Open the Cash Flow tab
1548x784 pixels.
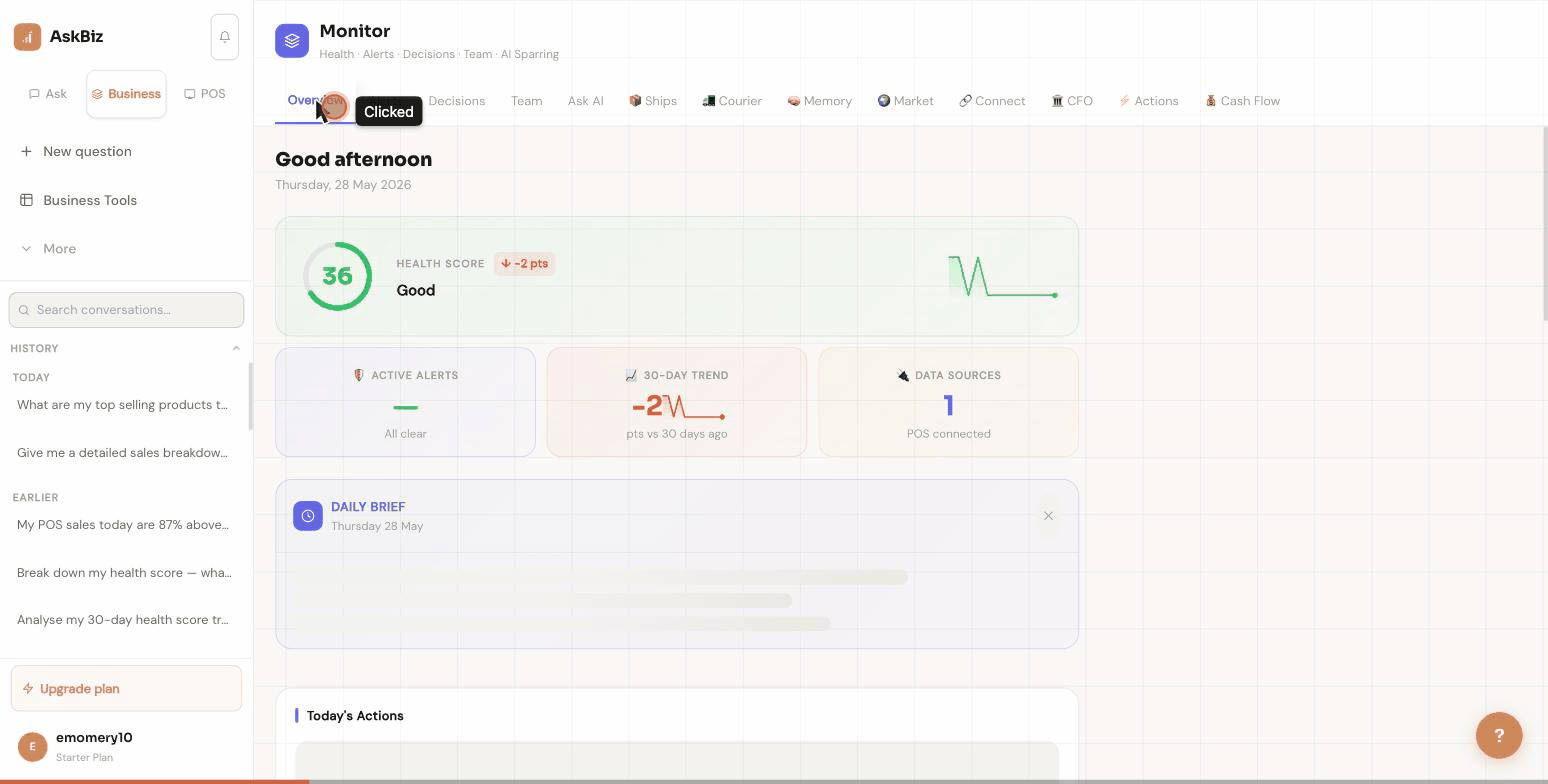click(x=1242, y=101)
